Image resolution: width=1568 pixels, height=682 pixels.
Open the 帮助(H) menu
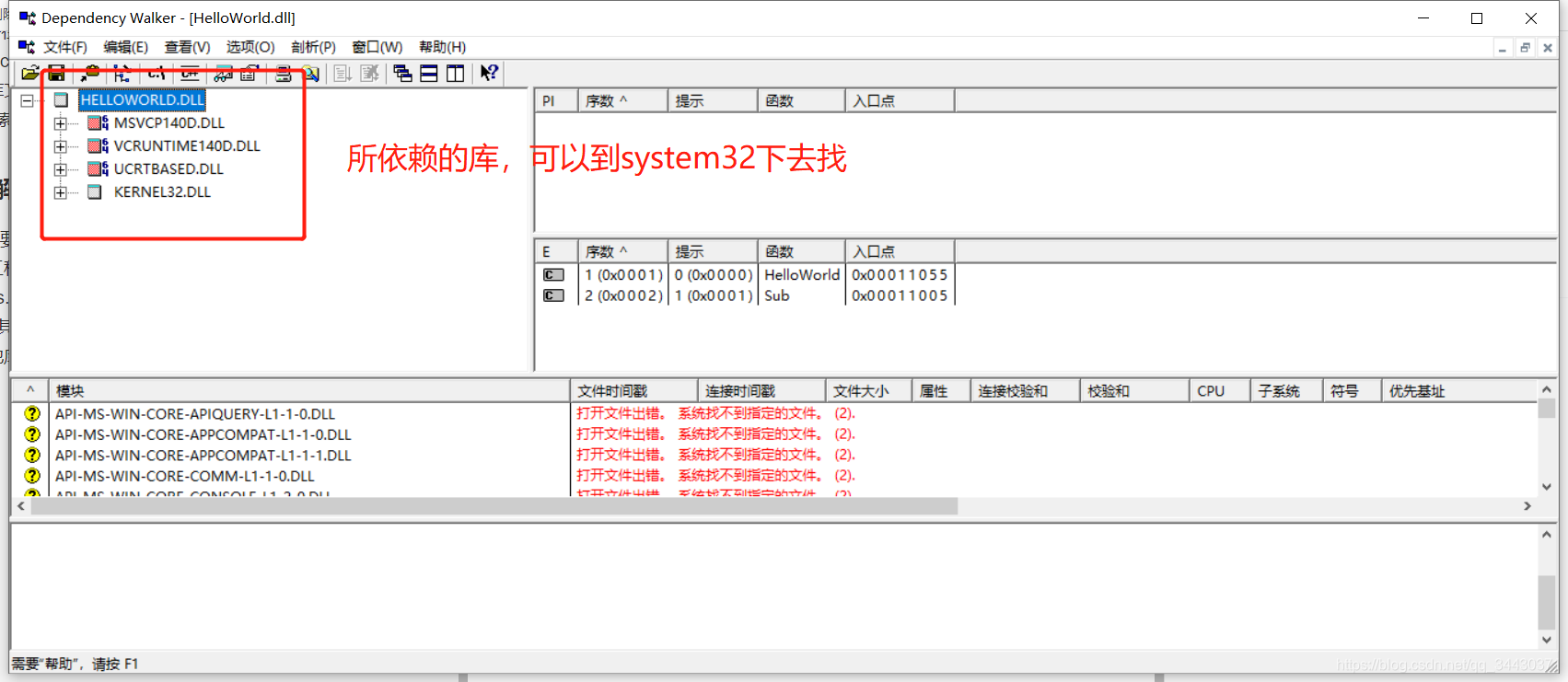click(443, 47)
